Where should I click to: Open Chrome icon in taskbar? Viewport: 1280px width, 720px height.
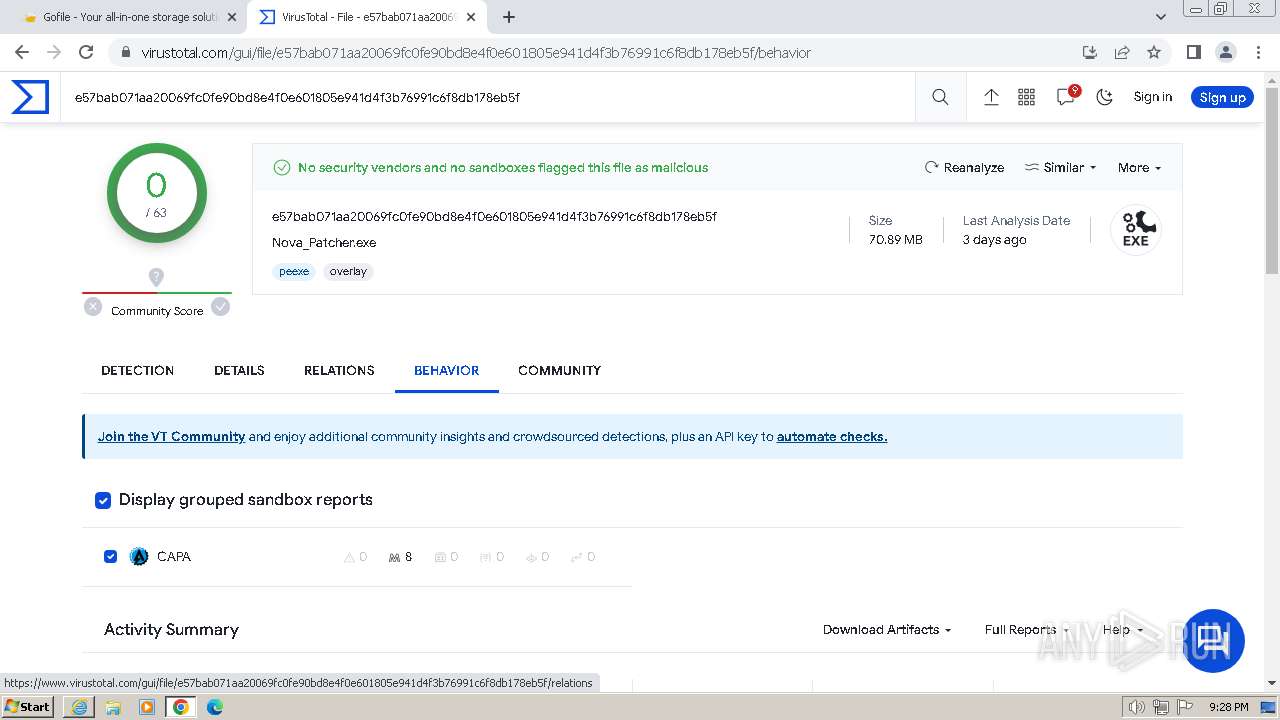click(x=180, y=707)
